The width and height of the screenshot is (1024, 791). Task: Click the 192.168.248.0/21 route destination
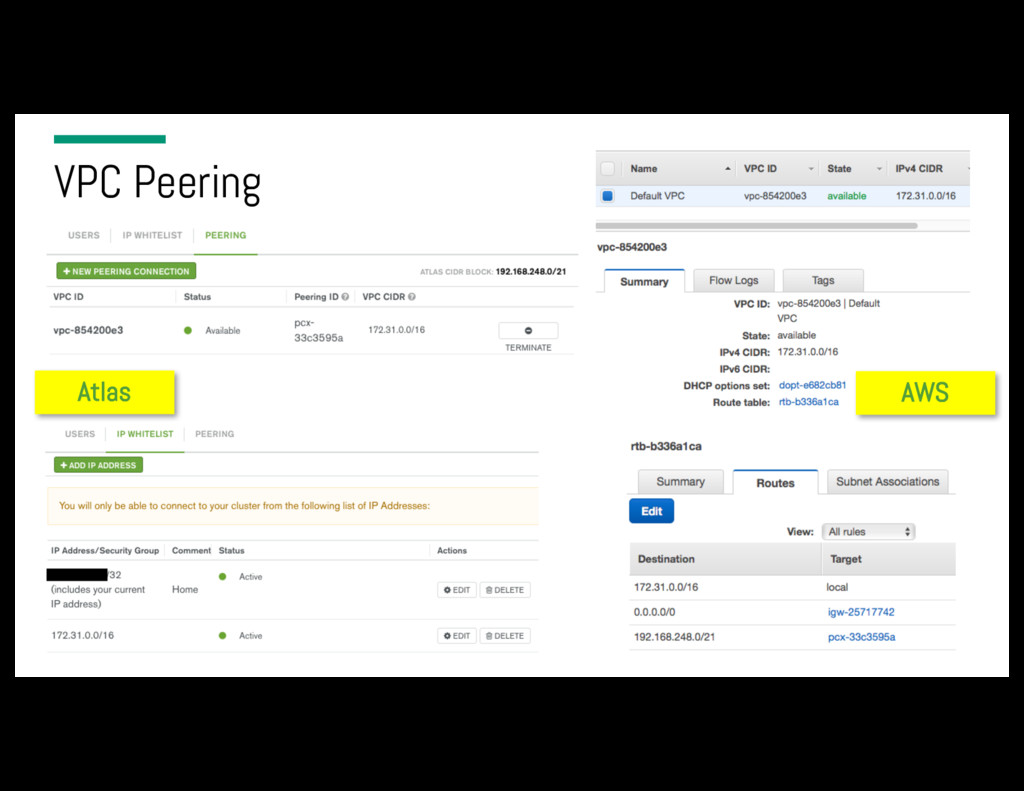pos(674,637)
